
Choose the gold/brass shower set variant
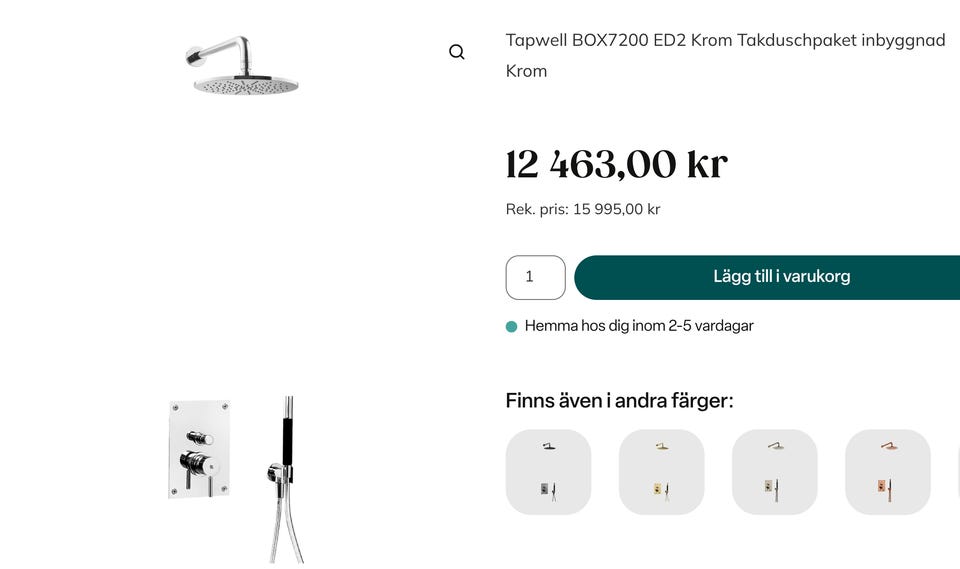point(661,472)
